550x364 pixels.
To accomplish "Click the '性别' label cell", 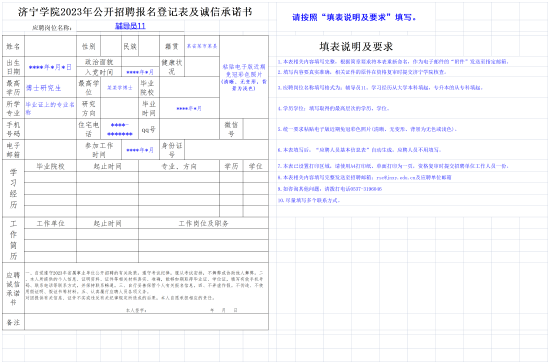I will click(x=88, y=46).
